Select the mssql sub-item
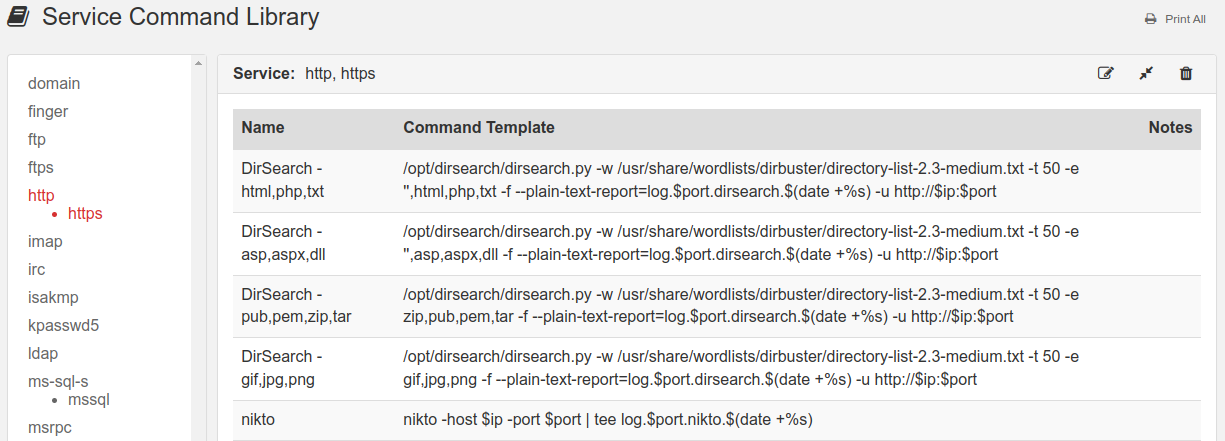Screen dimensions: 1225x441 point(88,400)
